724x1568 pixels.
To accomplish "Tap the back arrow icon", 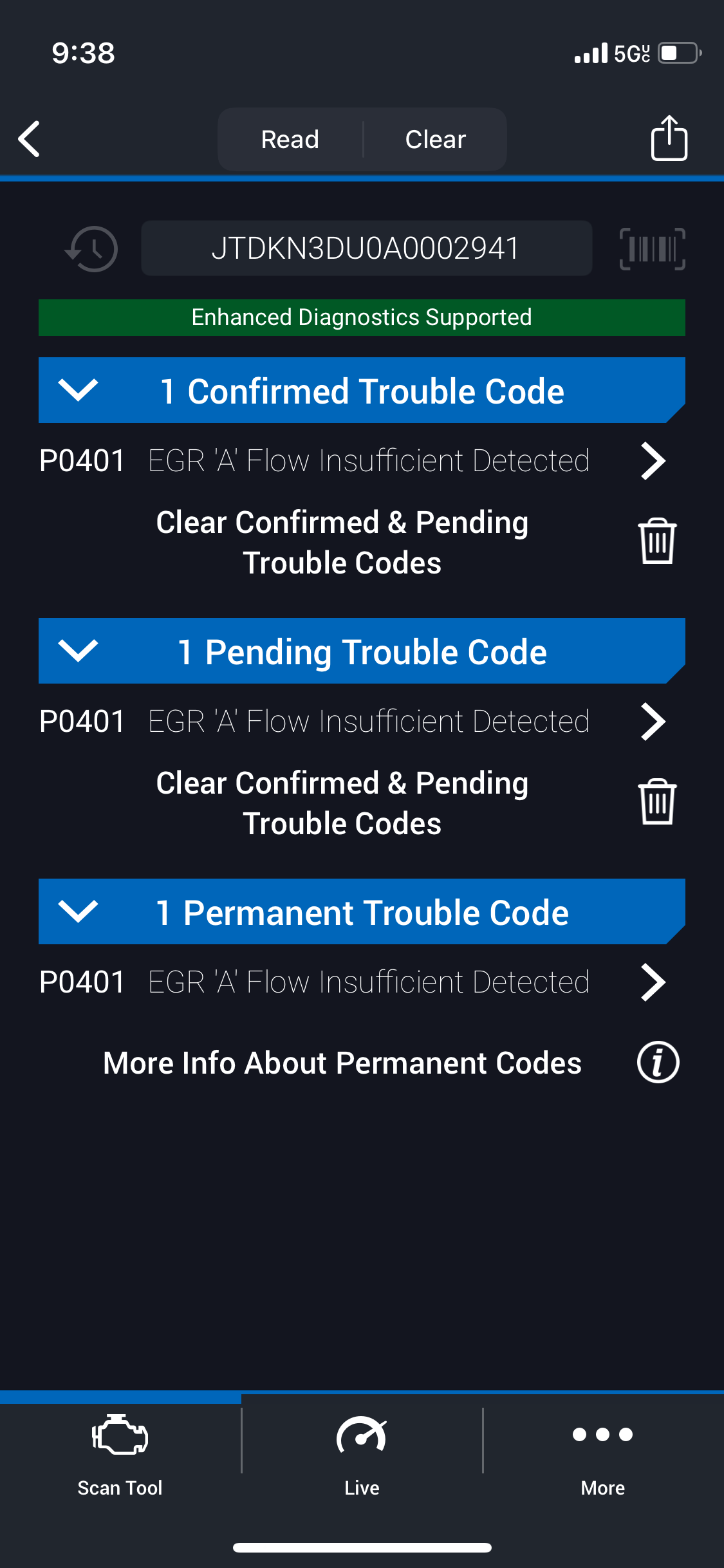I will (30, 139).
